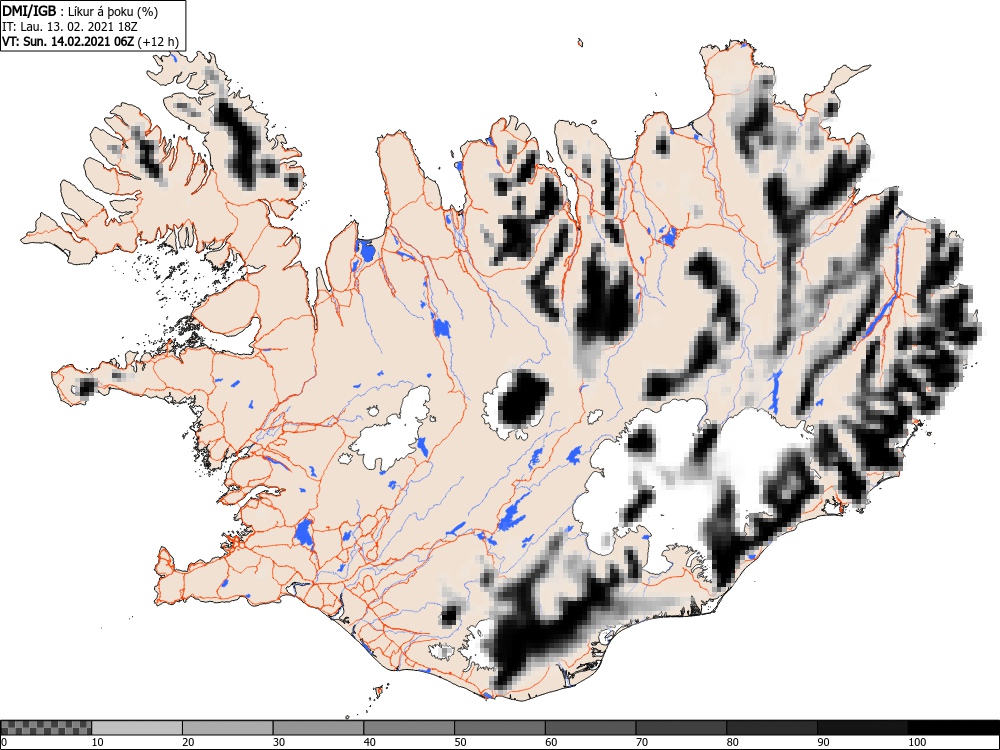Click the valid time 'VT: Sun. 14.02.2021 06Z'

coord(68,42)
